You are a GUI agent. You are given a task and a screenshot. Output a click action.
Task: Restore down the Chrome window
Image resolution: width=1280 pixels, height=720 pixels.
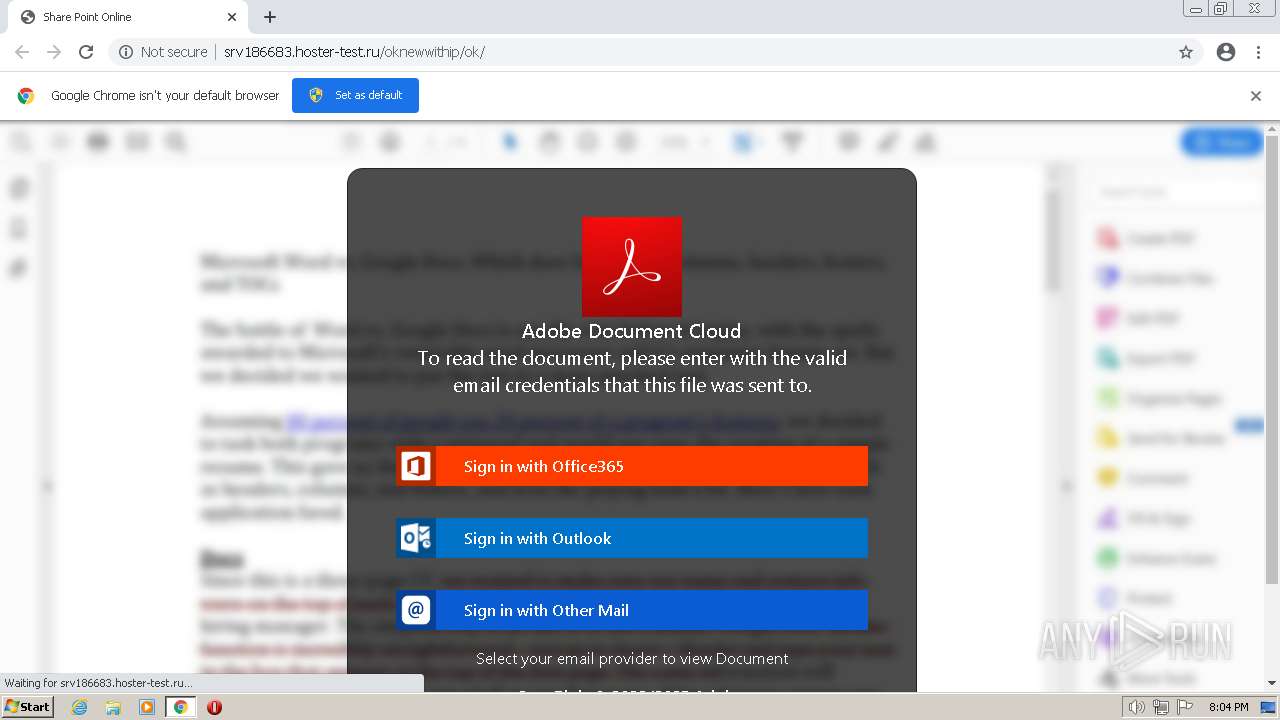[x=1221, y=9]
